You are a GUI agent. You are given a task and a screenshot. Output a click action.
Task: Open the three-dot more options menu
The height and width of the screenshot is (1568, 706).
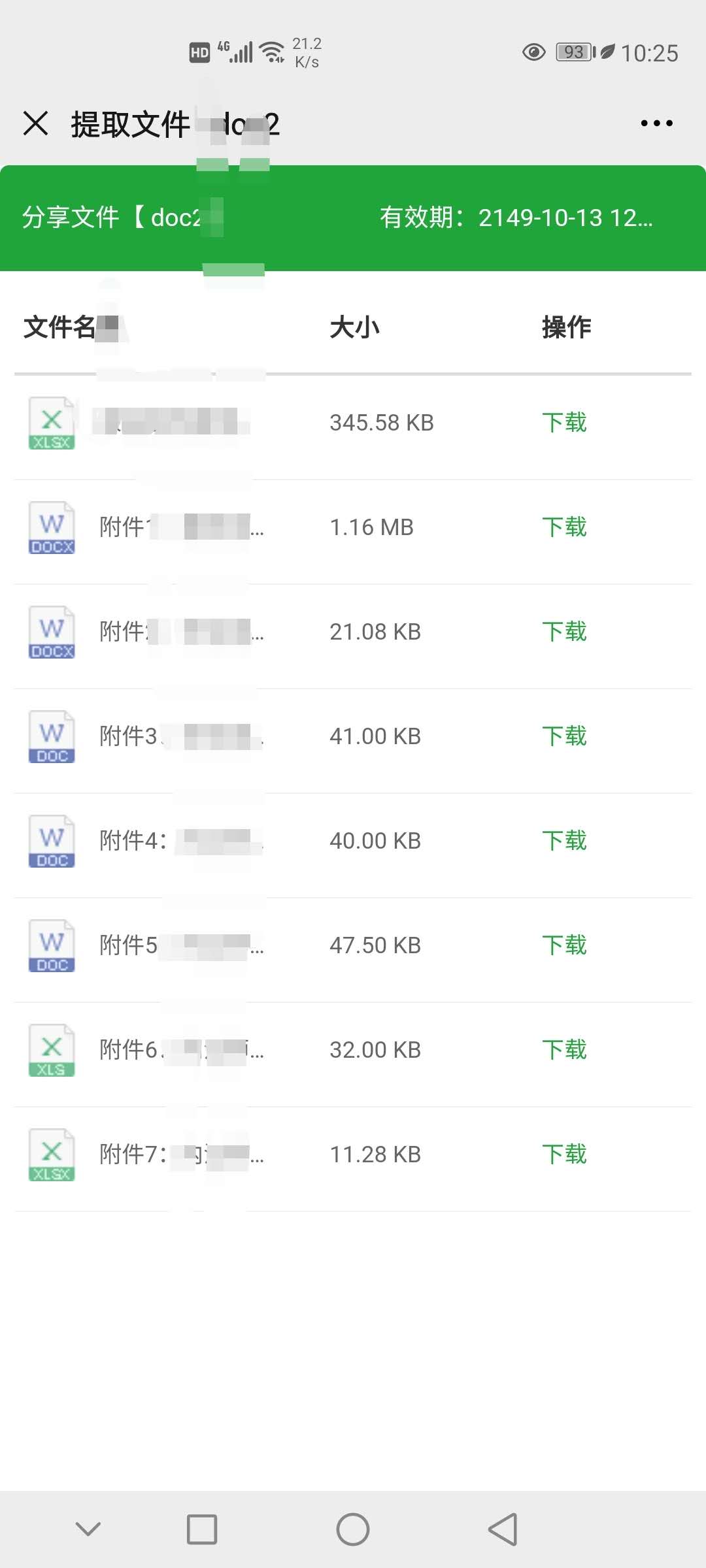point(656,123)
